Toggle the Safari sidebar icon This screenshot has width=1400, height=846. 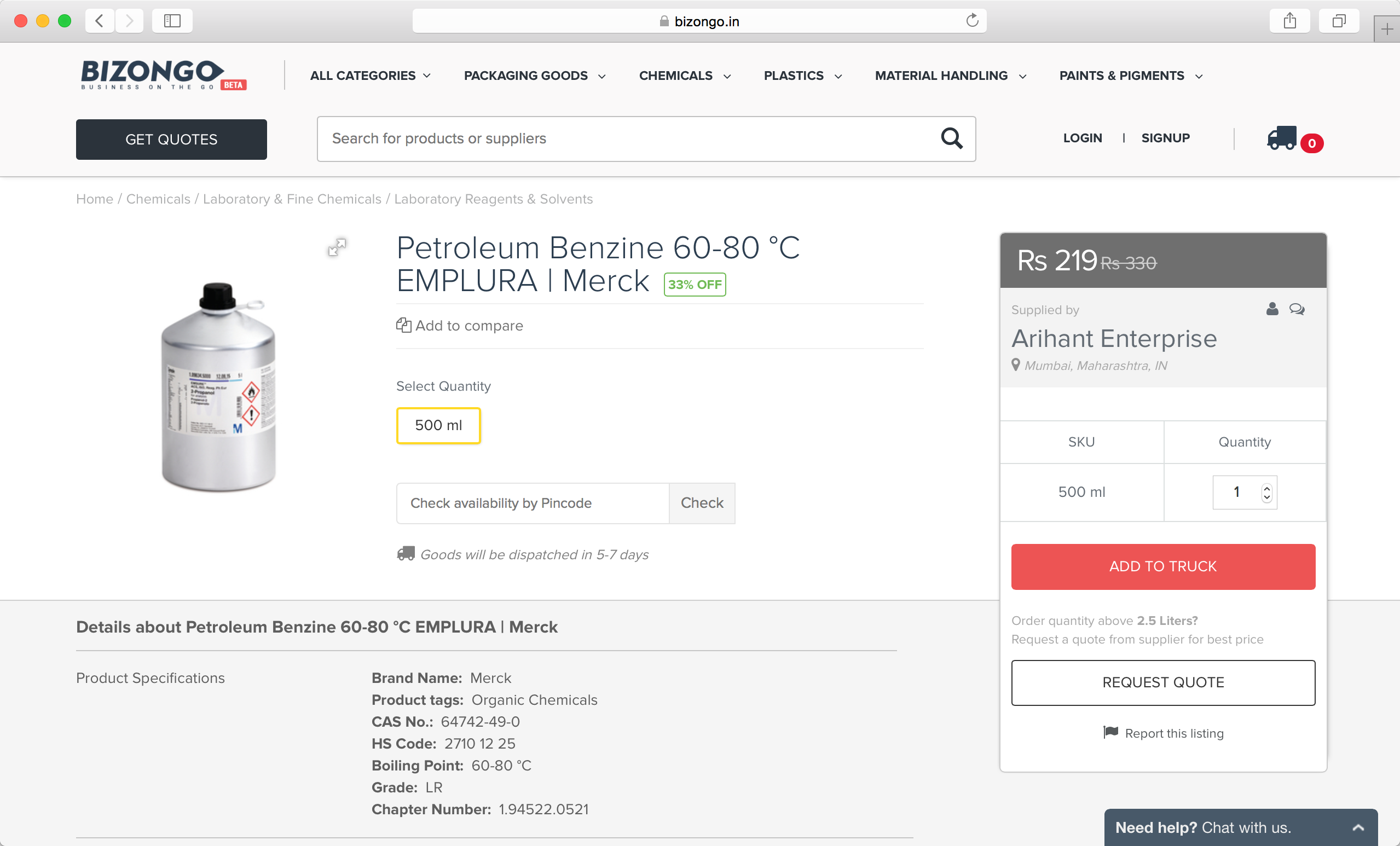click(172, 21)
